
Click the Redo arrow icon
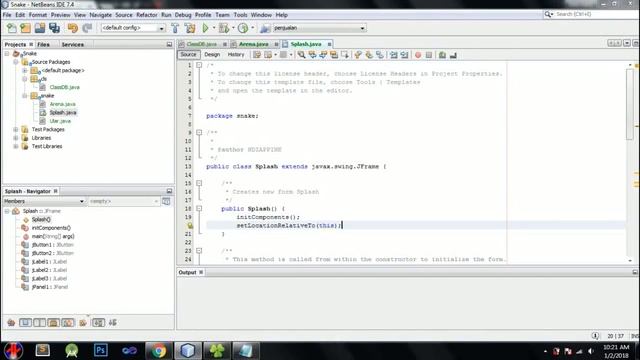click(87, 28)
